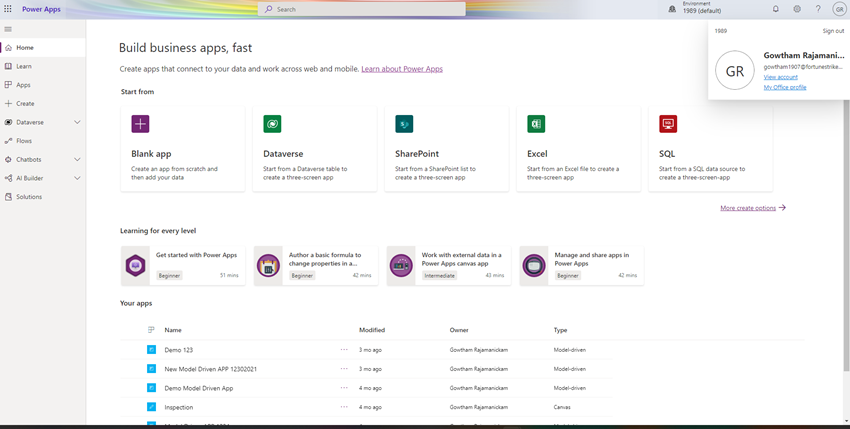Expand the Chatbots navigation section

[x=77, y=159]
